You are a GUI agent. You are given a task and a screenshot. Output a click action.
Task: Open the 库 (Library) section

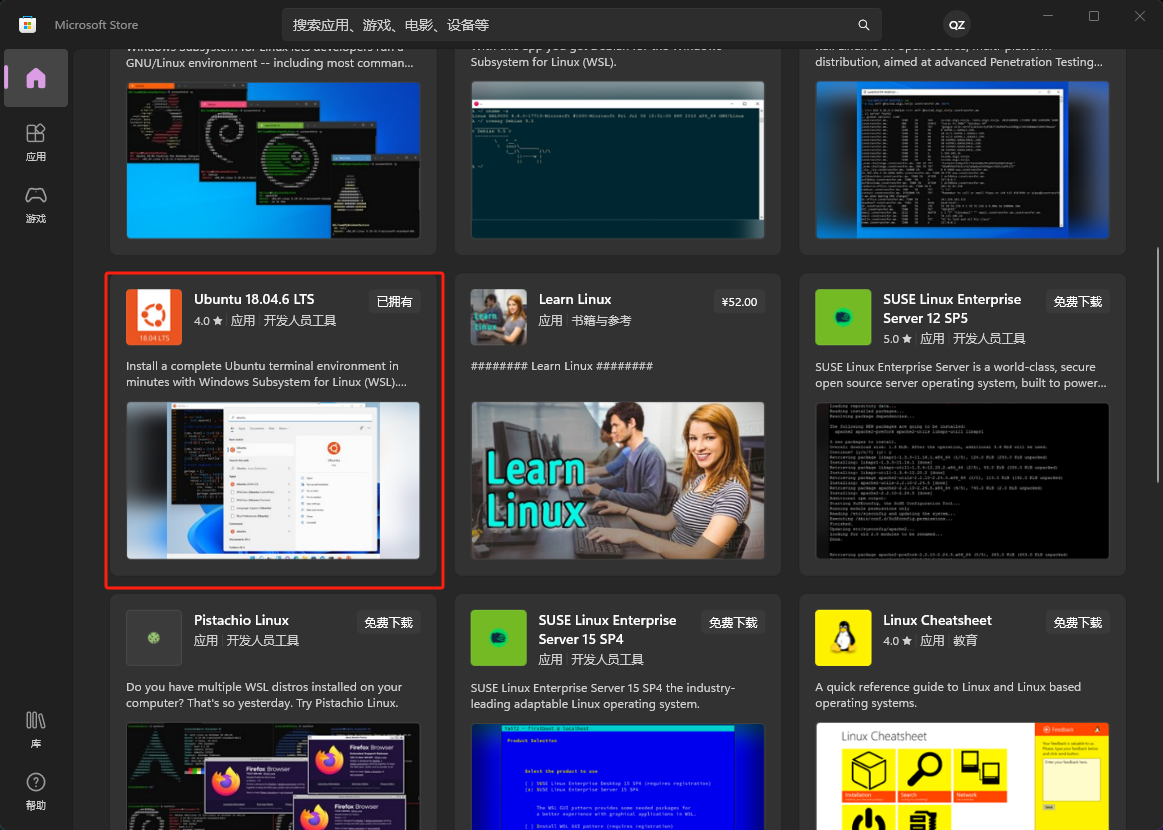point(36,730)
